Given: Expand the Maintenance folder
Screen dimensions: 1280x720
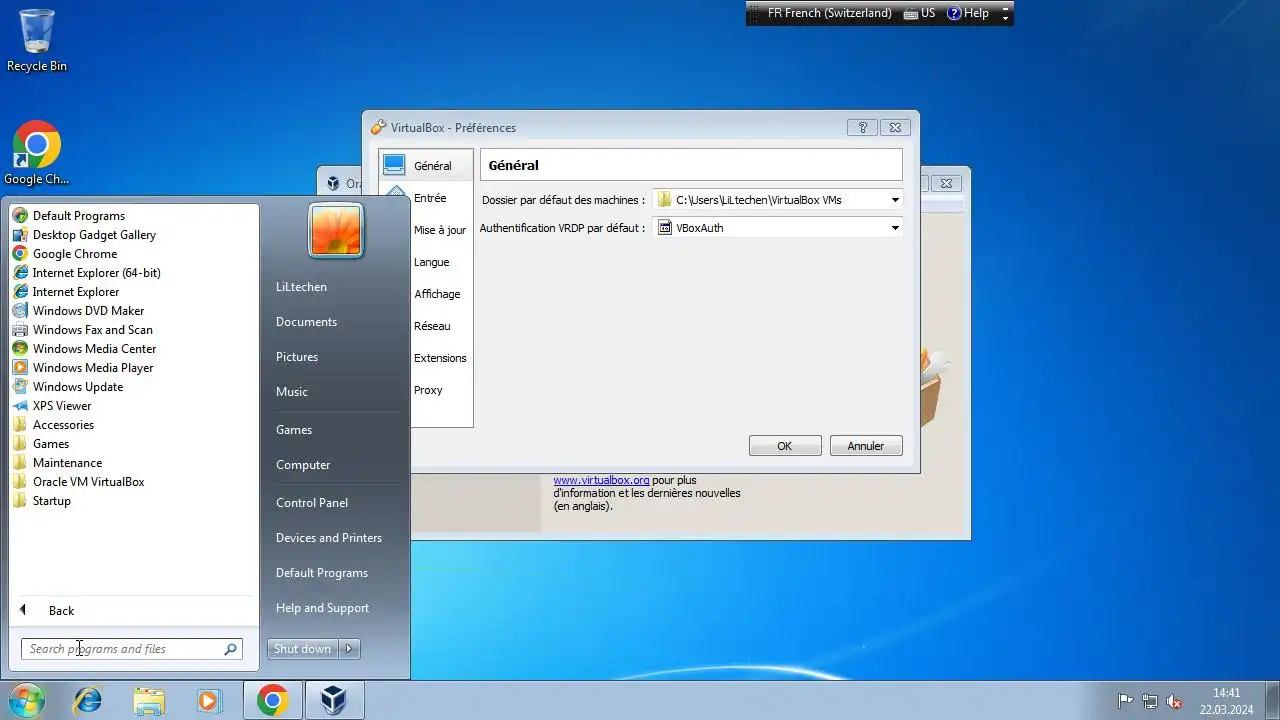Looking at the screenshot, I should tap(67, 463).
